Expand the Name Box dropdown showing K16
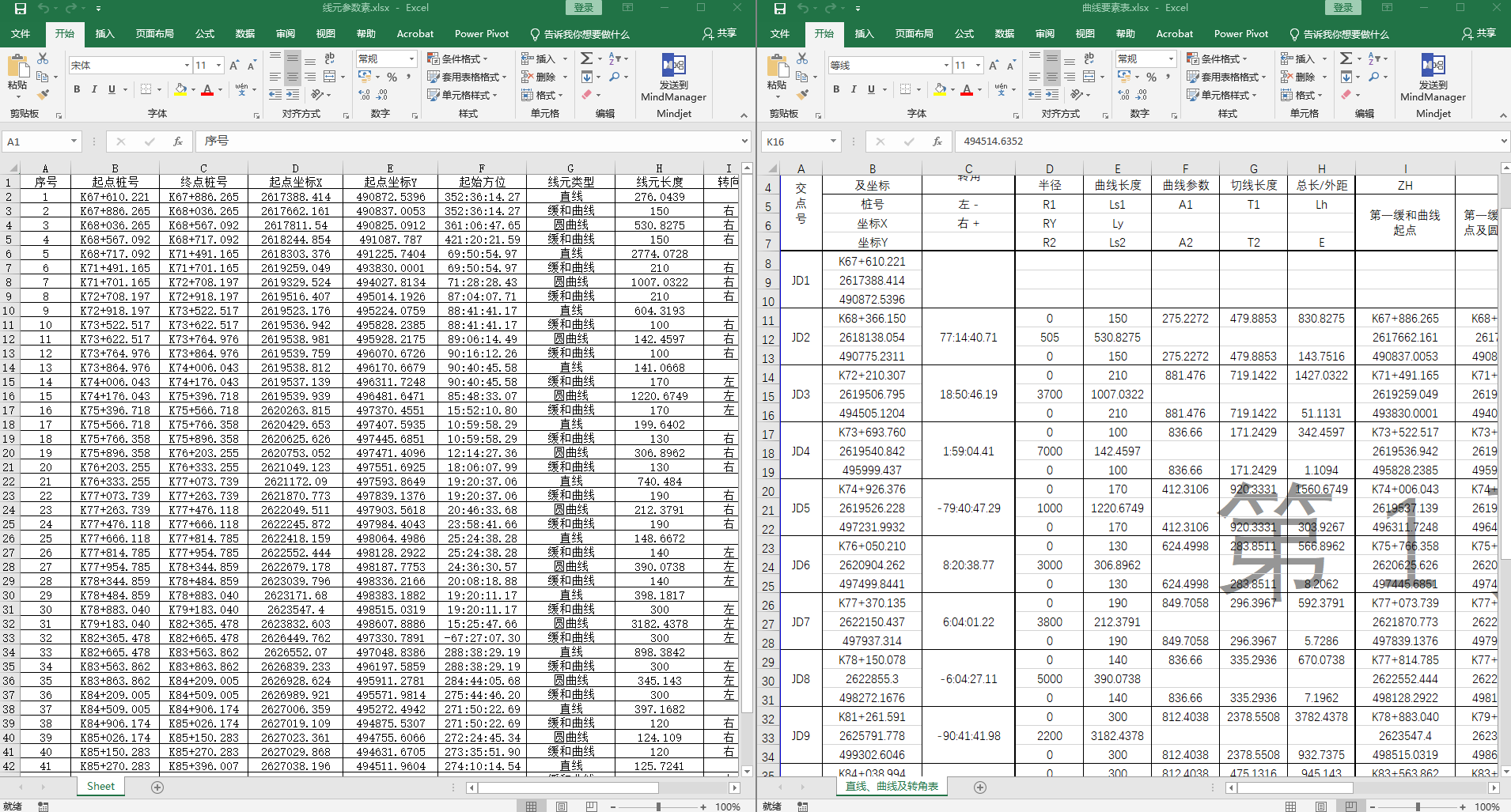The width and height of the screenshot is (1511, 812). 833,142
